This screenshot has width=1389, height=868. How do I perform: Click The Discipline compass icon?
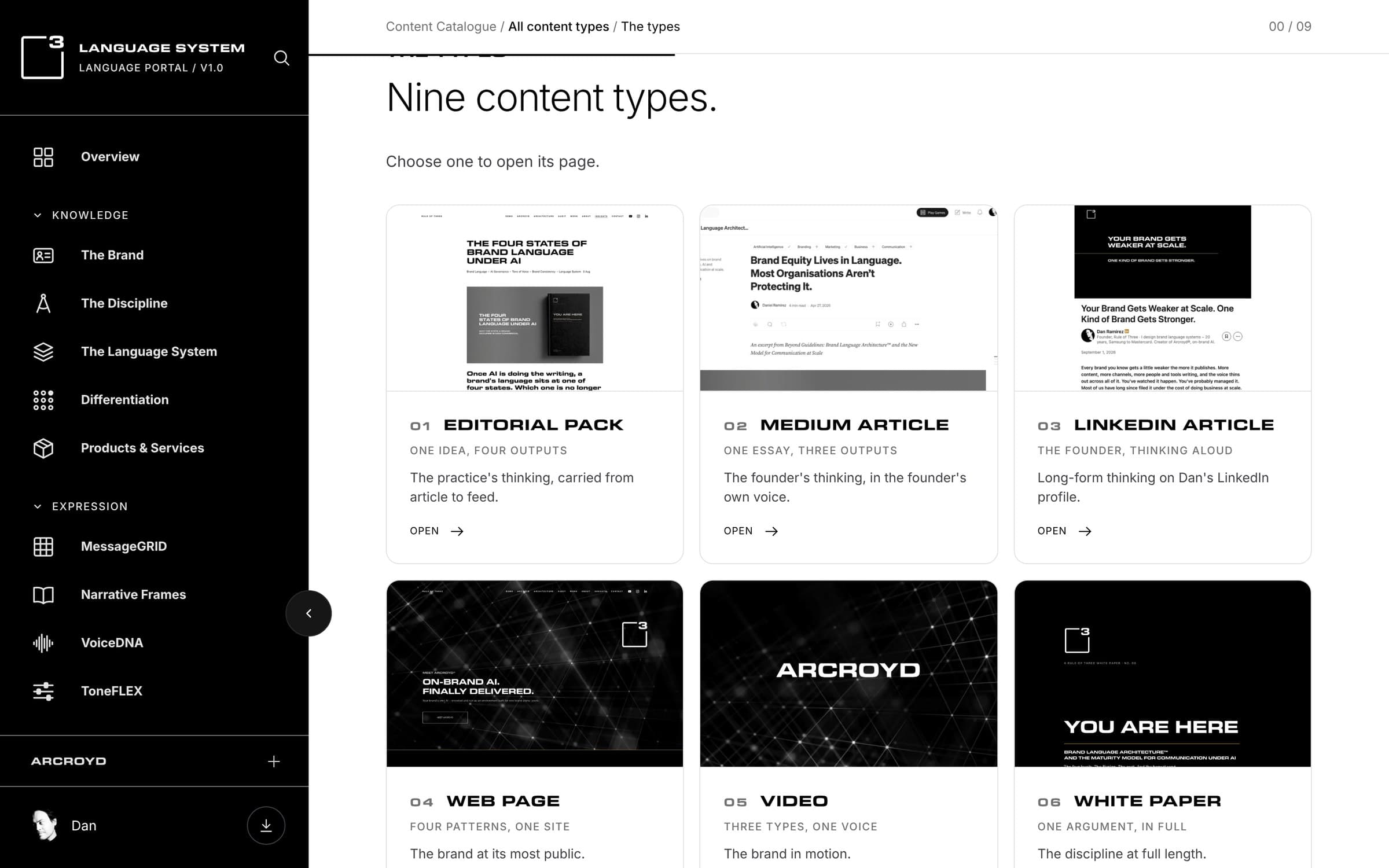click(43, 303)
